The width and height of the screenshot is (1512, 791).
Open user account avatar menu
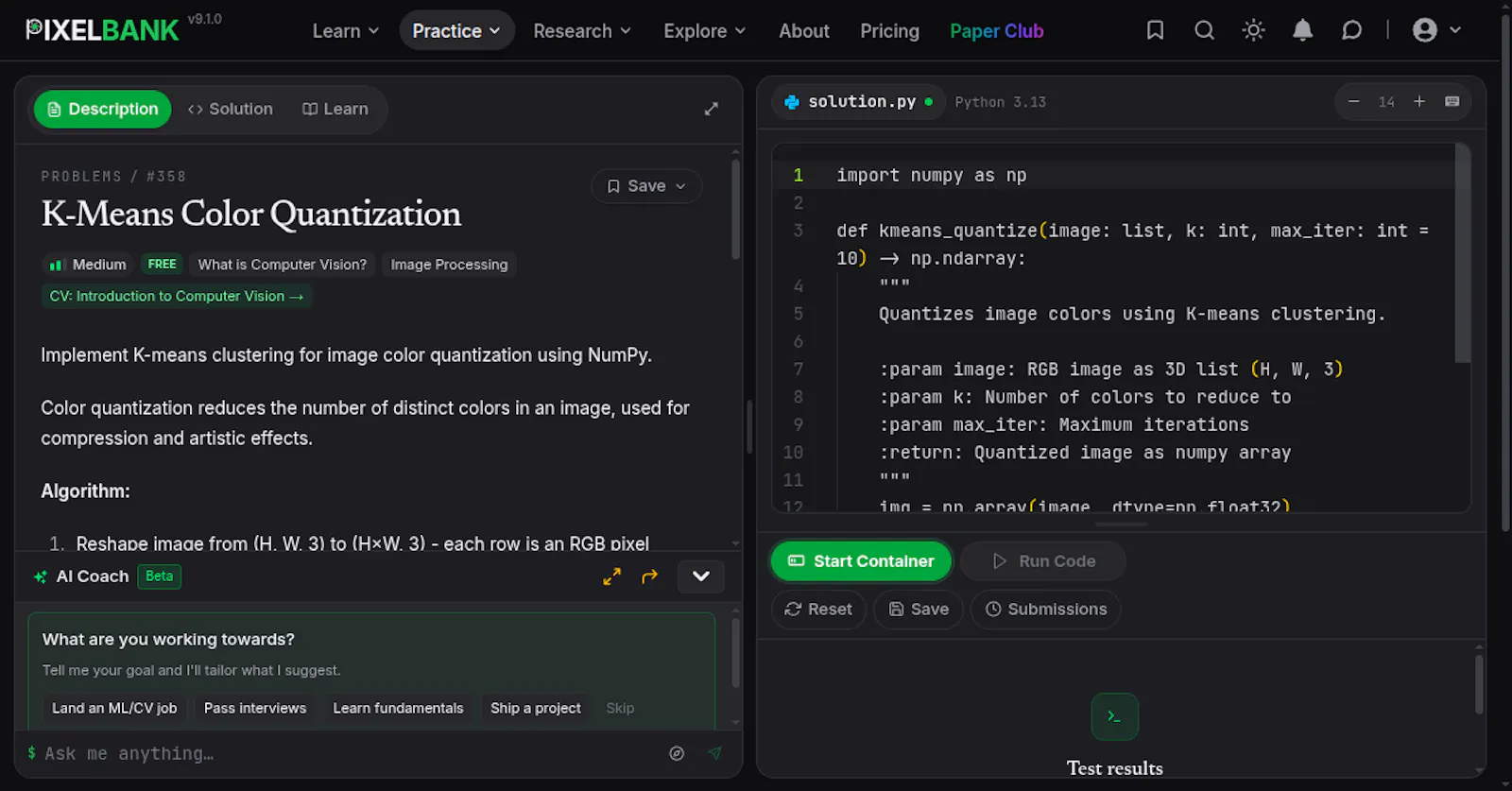tap(1436, 30)
